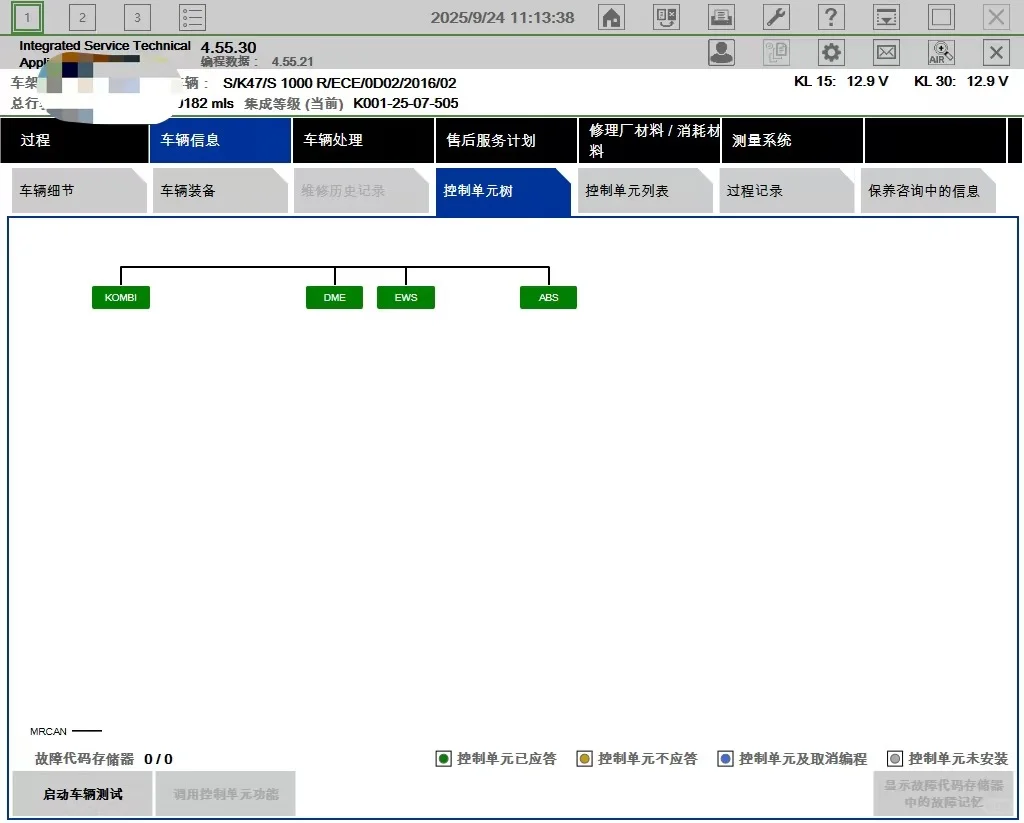
Task: Switch to the 车辆细节 tab
Action: 79,191
